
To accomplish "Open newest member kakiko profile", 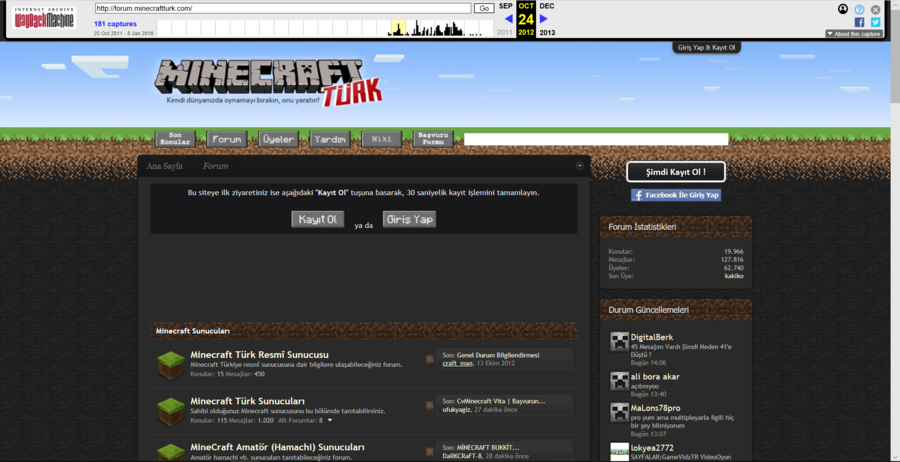I will (734, 276).
